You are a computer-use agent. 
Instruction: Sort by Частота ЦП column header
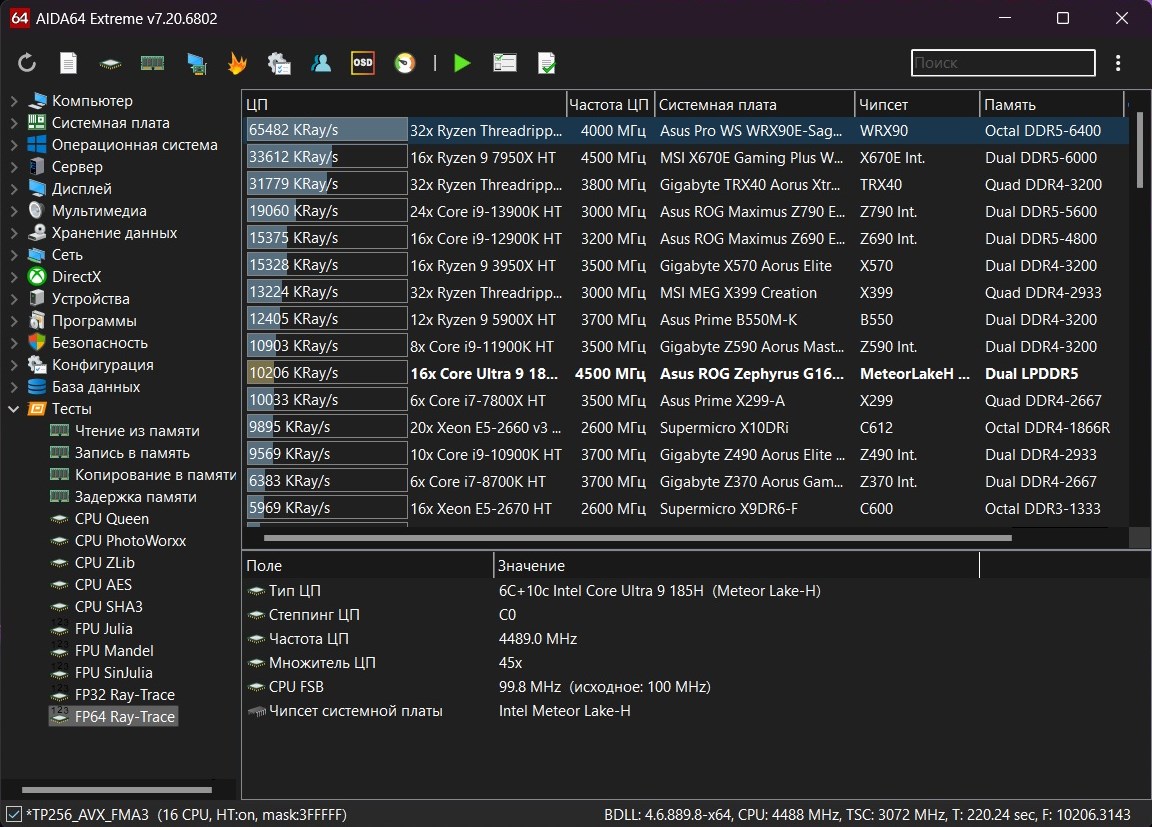pos(609,104)
